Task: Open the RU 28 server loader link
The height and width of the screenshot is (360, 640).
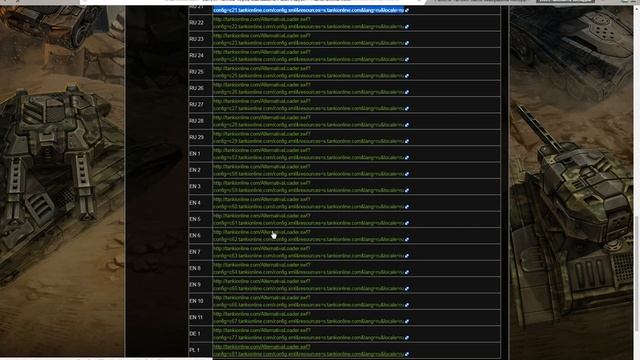Action: tap(308, 121)
